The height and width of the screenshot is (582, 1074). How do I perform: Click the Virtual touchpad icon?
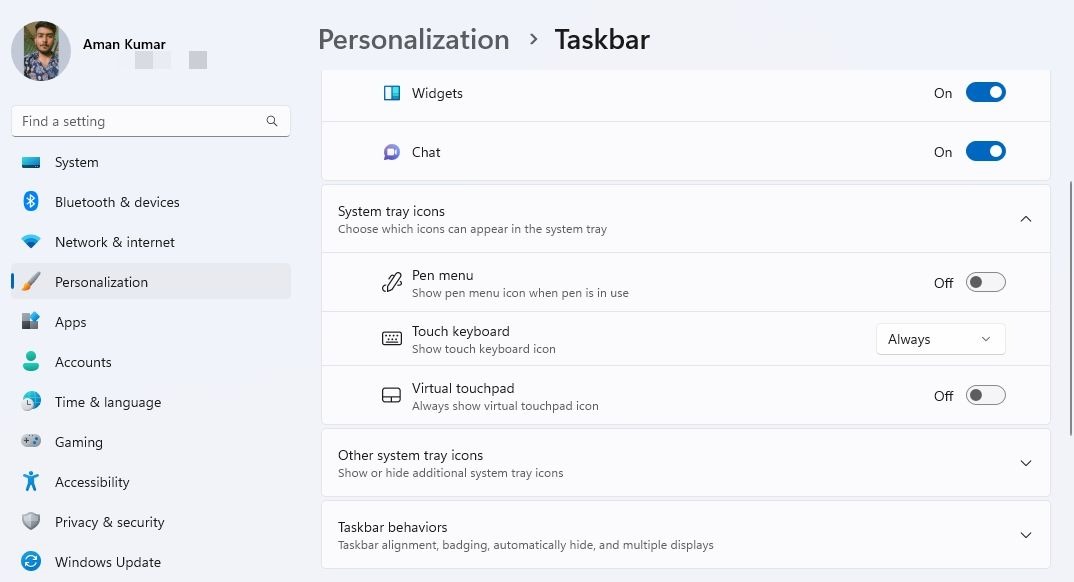point(392,395)
